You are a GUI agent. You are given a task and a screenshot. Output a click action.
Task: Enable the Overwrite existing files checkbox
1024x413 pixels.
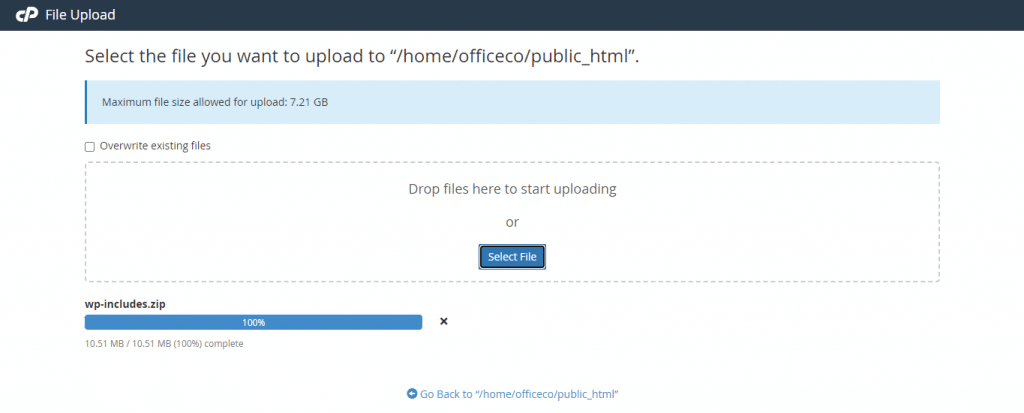tap(90, 146)
